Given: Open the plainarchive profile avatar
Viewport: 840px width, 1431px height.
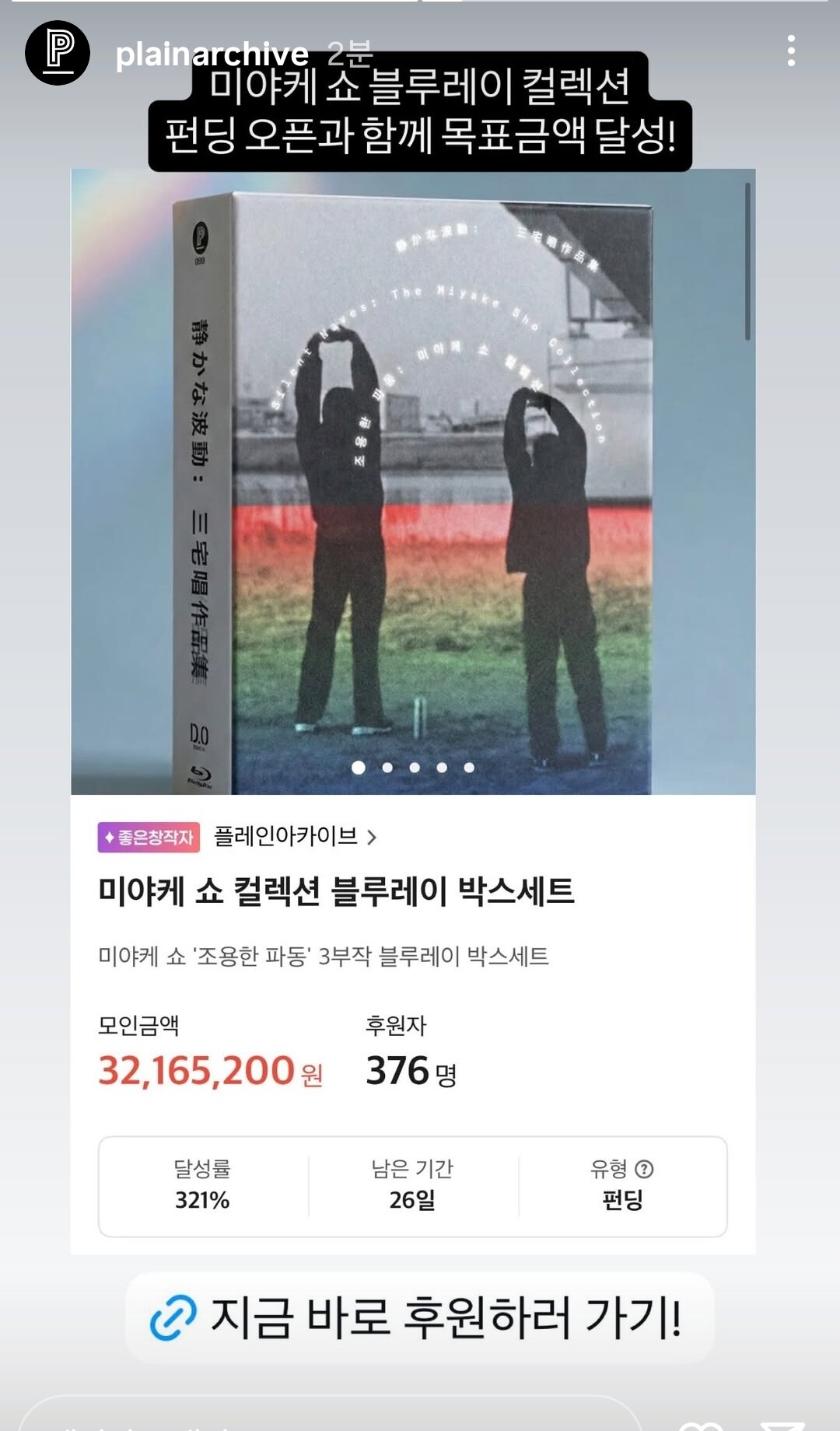Looking at the screenshot, I should point(58,52).
